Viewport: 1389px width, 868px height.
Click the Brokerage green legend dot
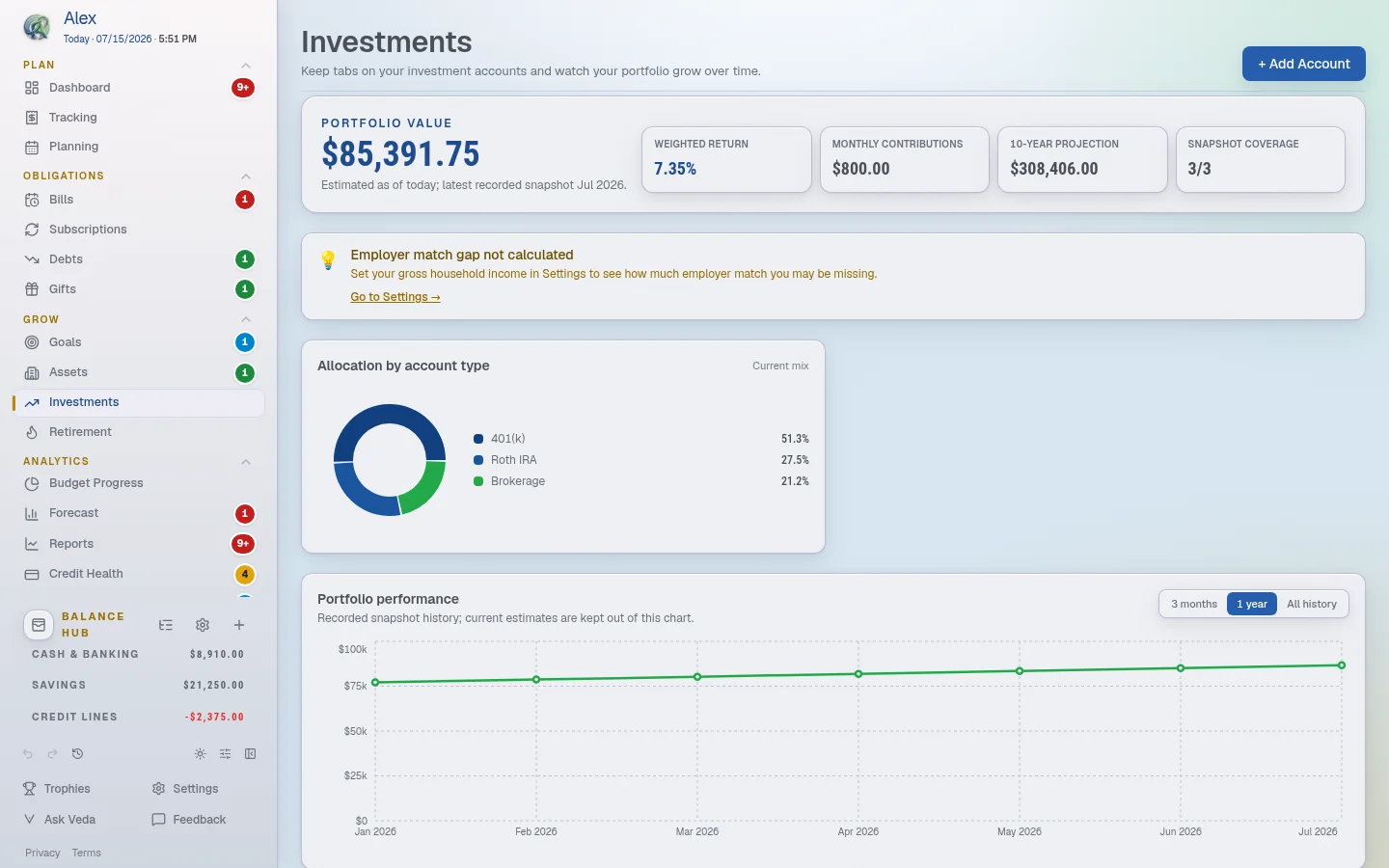[478, 481]
